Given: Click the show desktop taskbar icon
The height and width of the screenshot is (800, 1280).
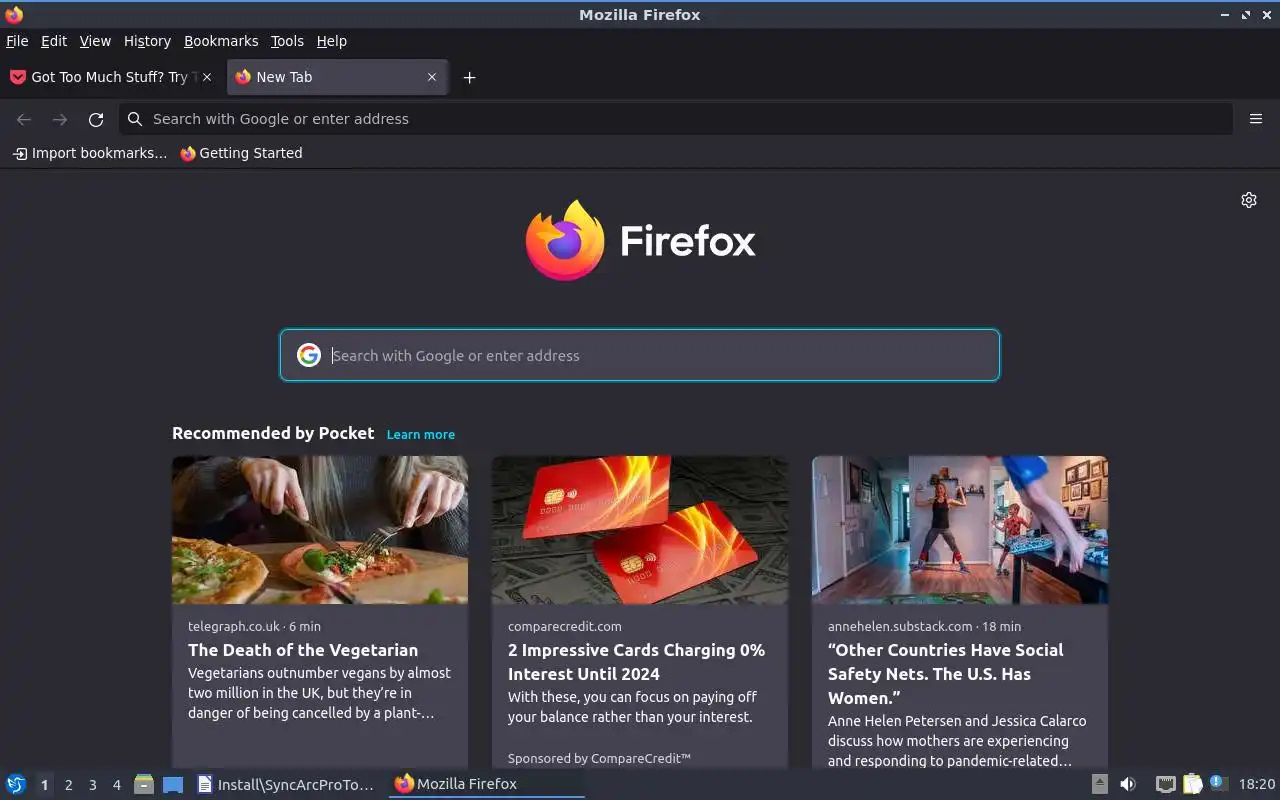Looking at the screenshot, I should click(173, 784).
